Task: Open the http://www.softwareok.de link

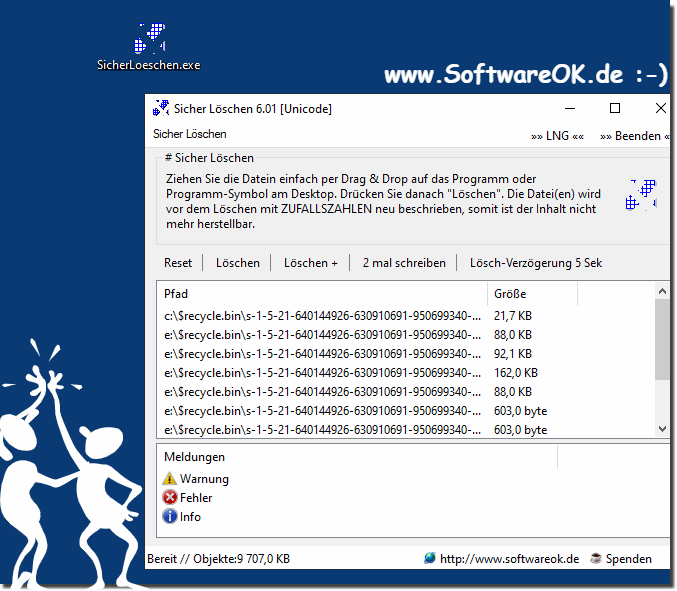Action: (509, 559)
